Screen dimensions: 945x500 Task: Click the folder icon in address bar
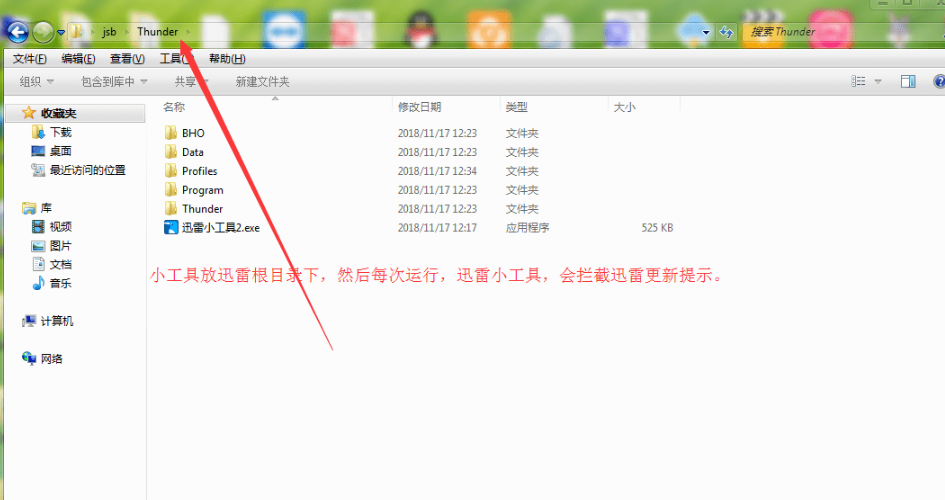coord(76,31)
